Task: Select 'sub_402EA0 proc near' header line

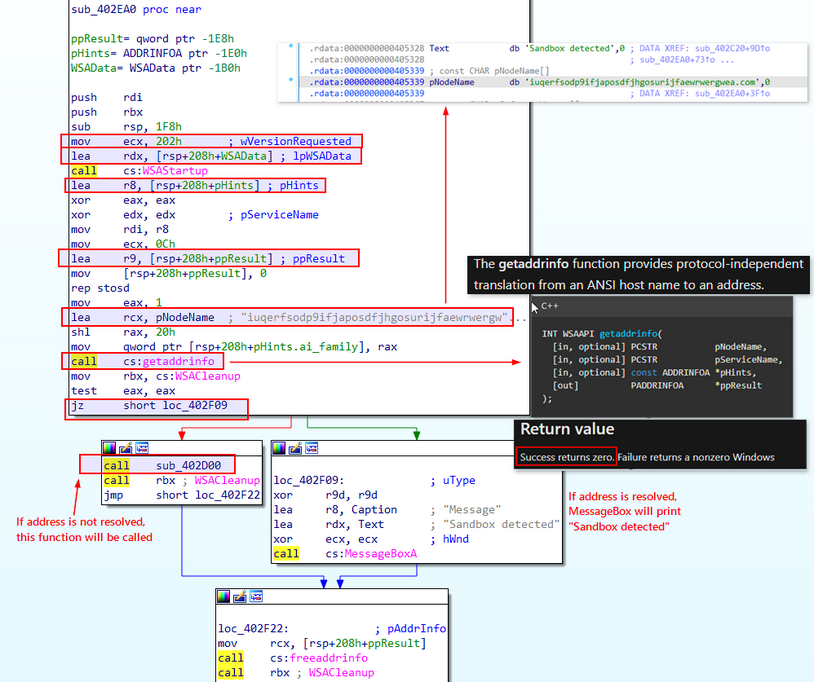Action: click(x=136, y=9)
